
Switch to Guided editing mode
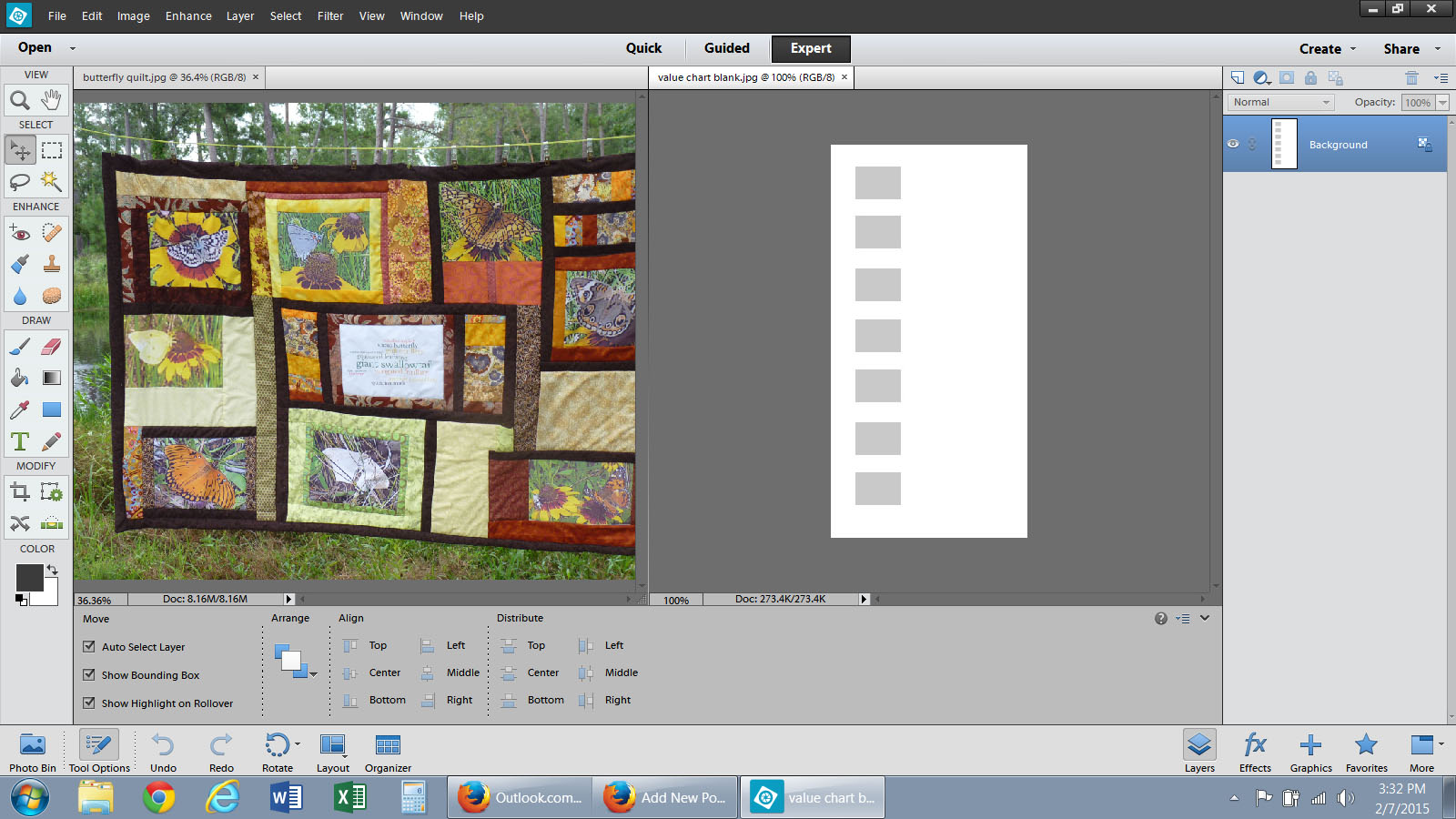click(x=726, y=48)
